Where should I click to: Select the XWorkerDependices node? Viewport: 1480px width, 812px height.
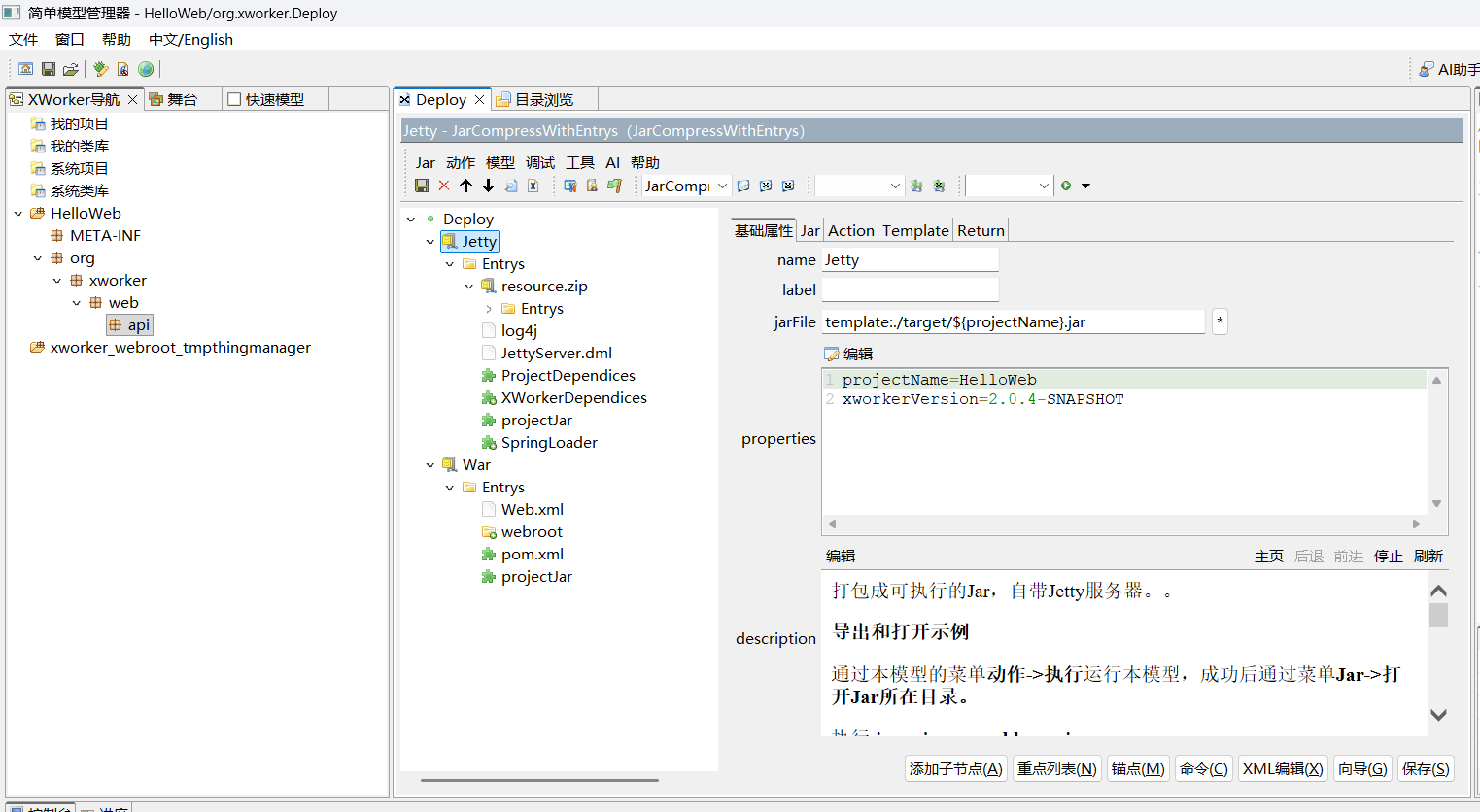tap(564, 397)
